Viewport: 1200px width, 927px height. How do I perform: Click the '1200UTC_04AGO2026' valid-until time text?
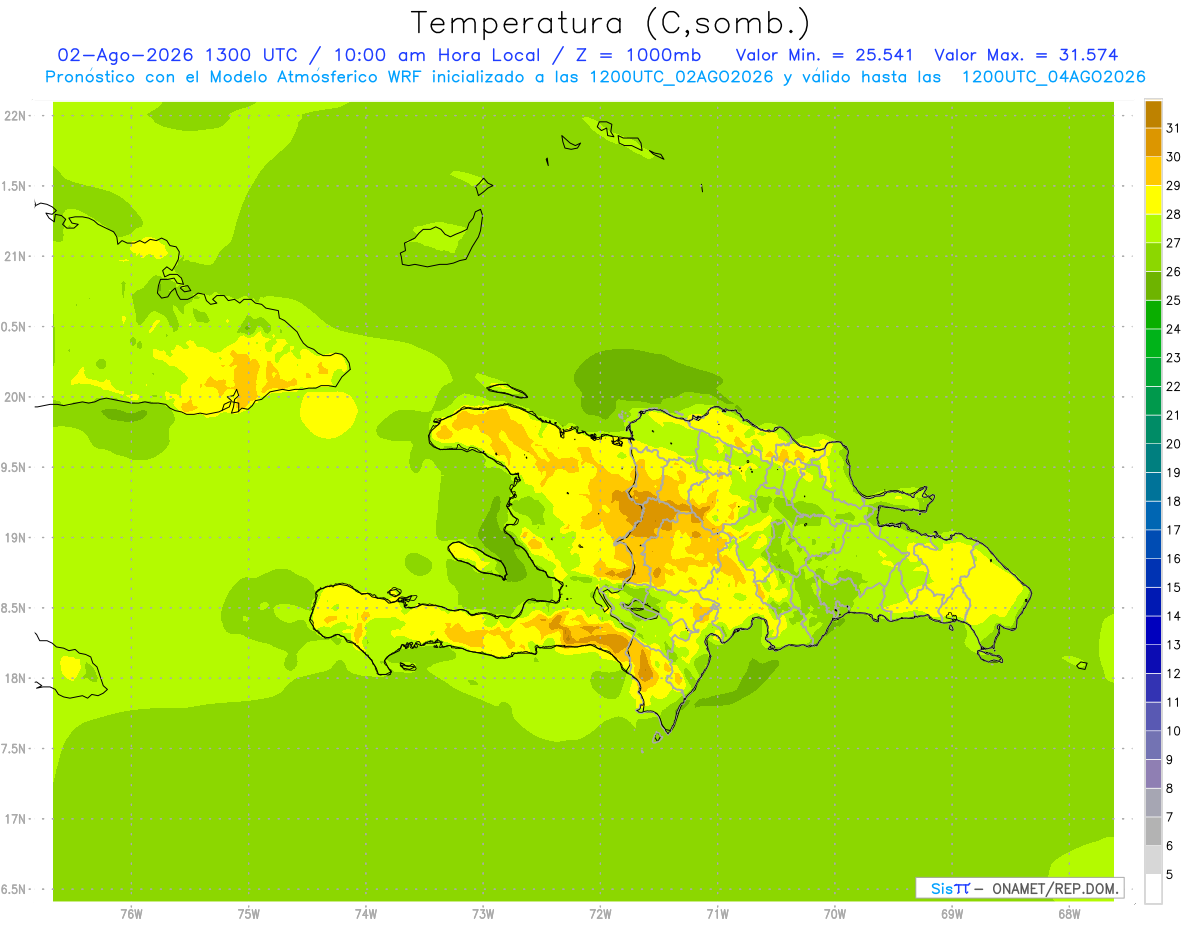(1053, 76)
